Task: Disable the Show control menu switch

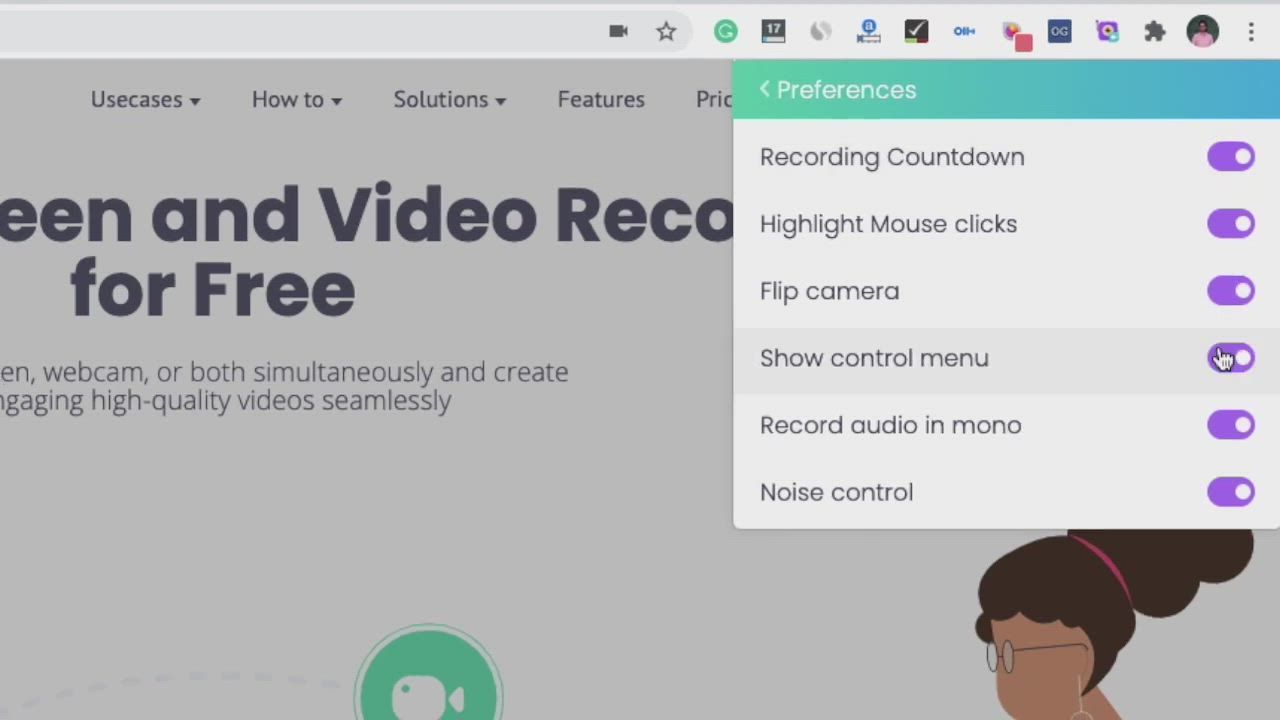Action: pyautogui.click(x=1231, y=358)
